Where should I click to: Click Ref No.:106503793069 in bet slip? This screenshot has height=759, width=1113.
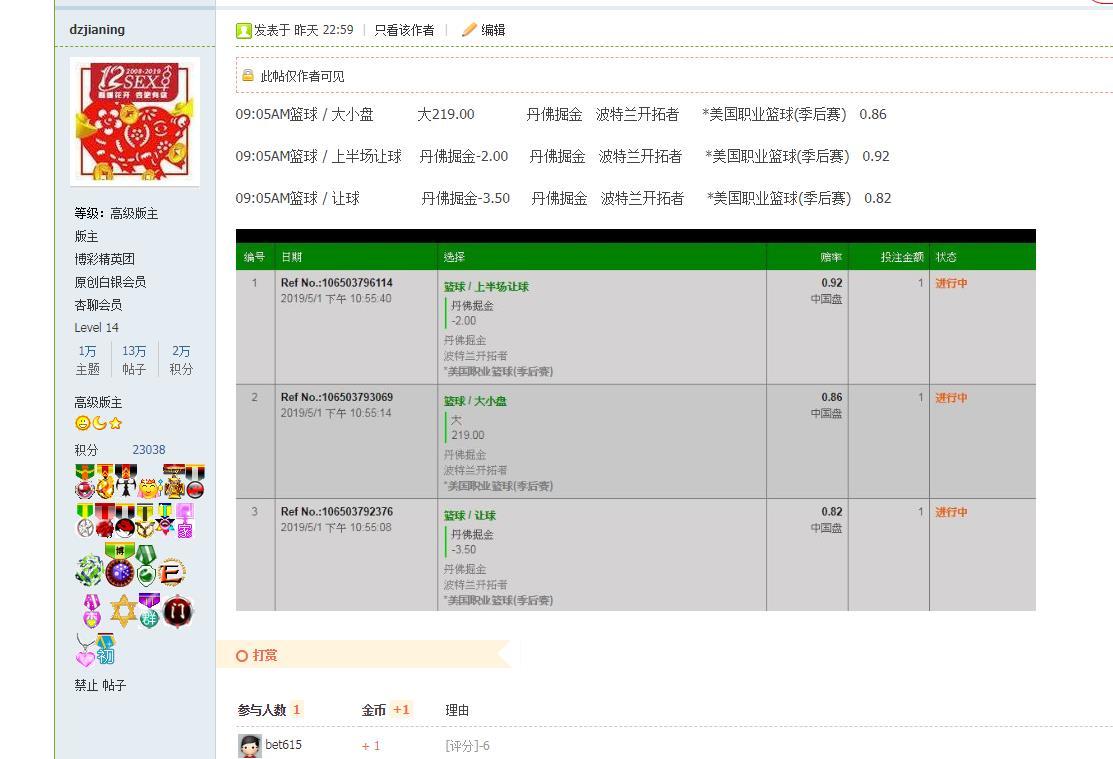tap(336, 397)
